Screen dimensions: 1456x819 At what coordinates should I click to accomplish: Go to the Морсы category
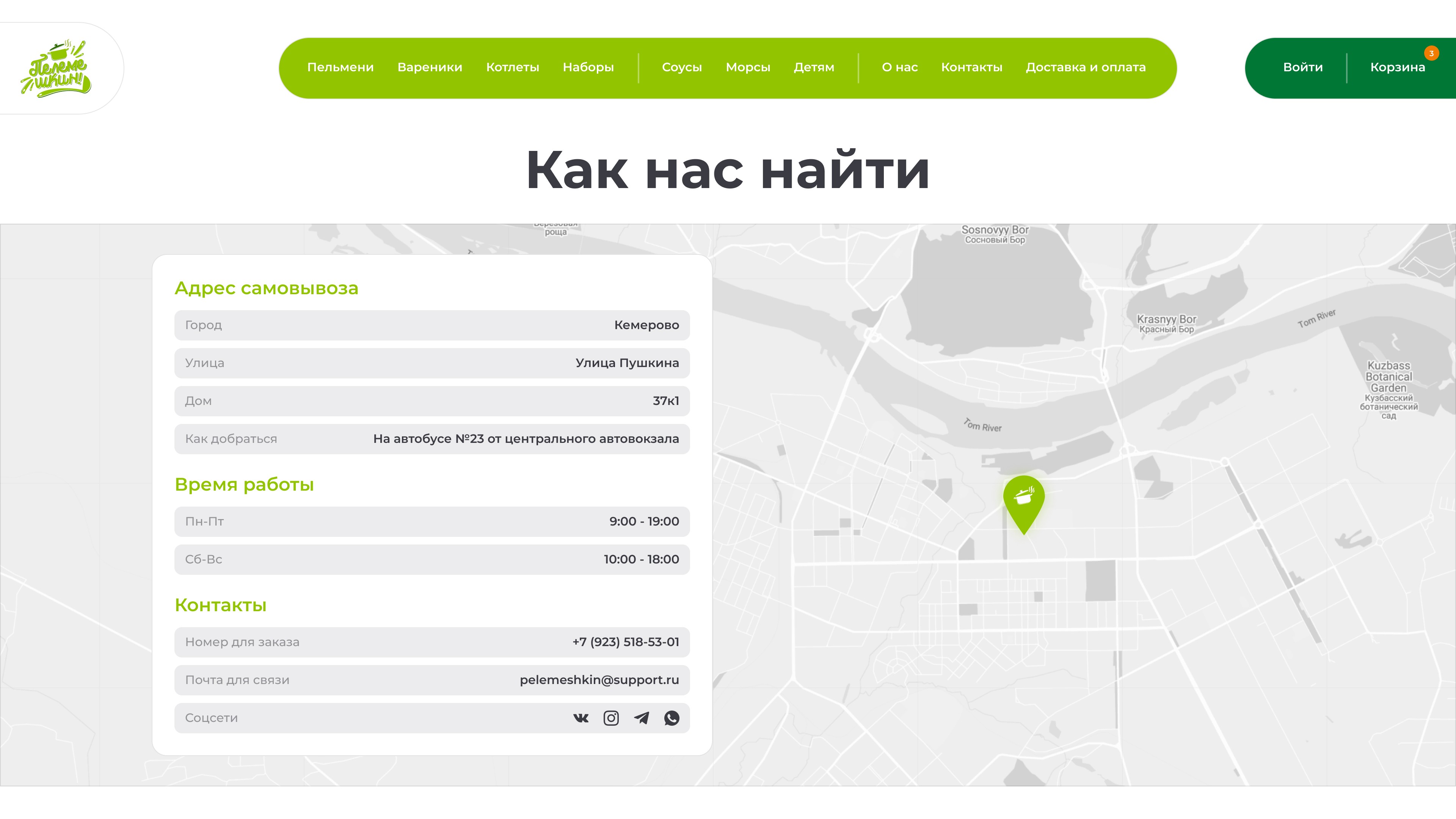[748, 67]
